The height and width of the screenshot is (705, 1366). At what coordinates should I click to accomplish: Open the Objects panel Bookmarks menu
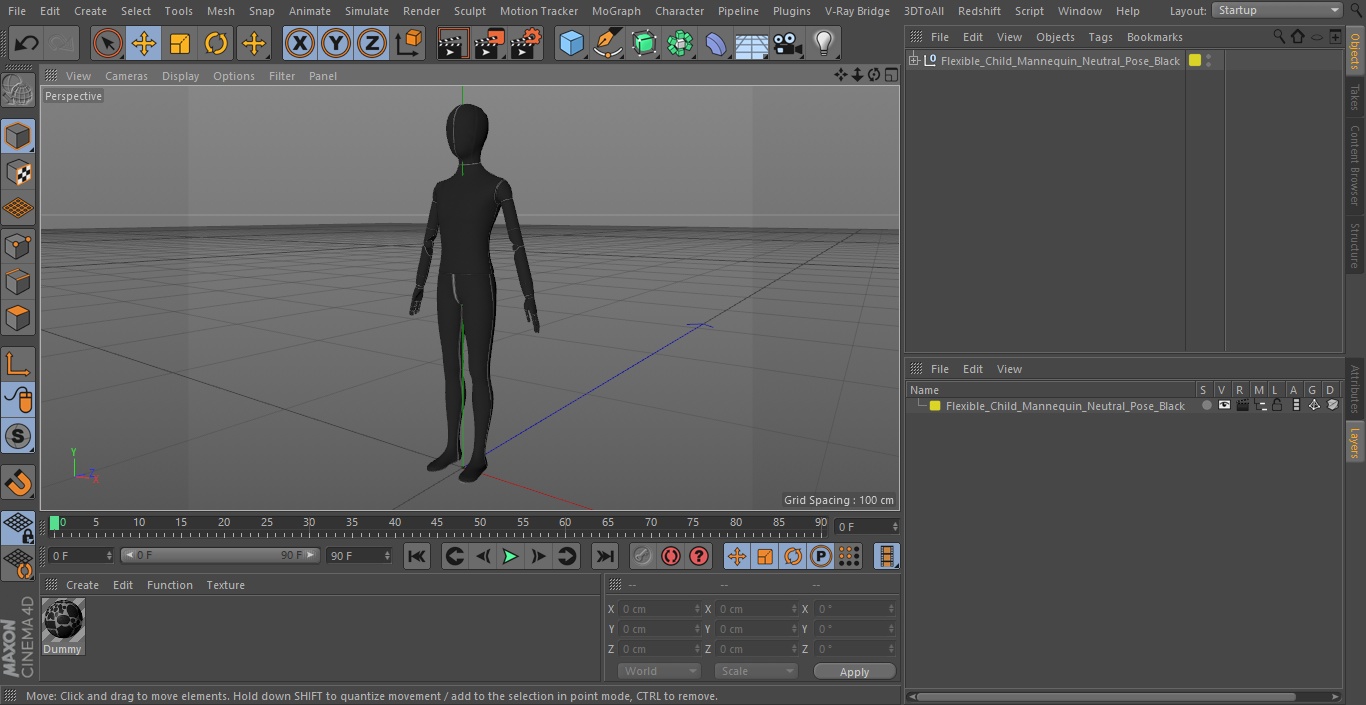[1154, 37]
